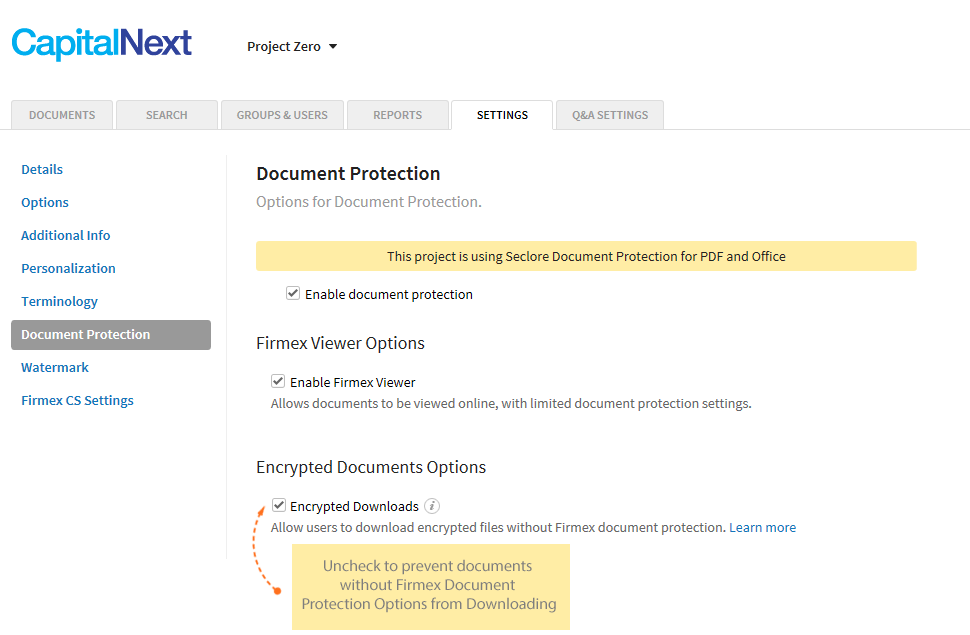This screenshot has width=970, height=635.
Task: Navigate to Firmex CS Settings
Action: tap(77, 400)
